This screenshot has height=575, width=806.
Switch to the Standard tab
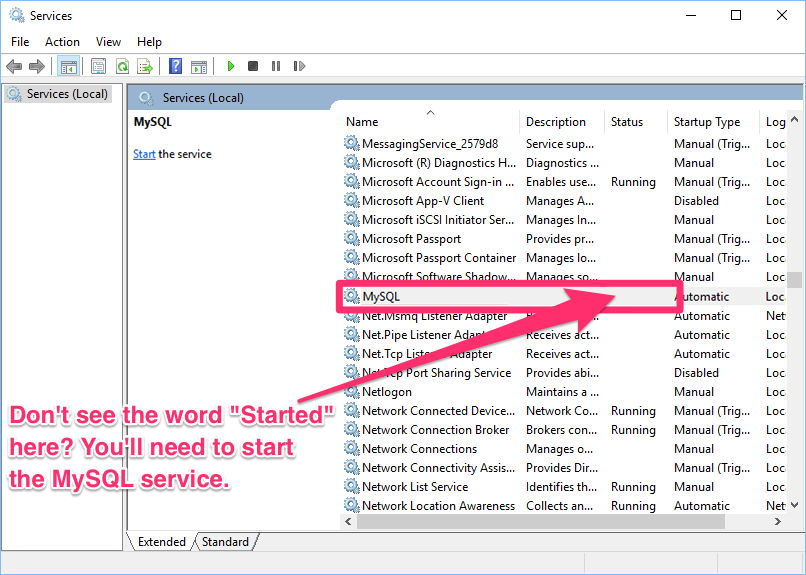(225, 542)
